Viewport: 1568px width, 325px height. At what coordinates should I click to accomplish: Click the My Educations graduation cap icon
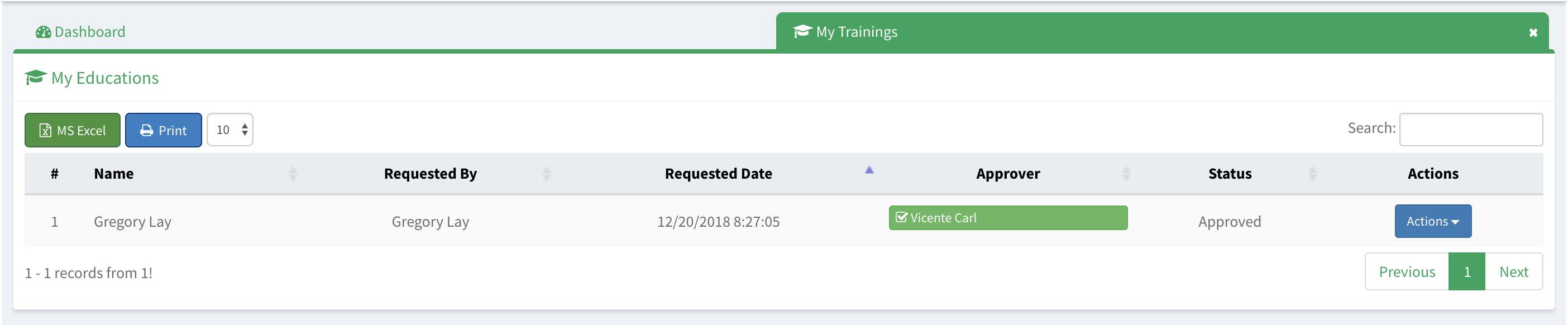click(x=35, y=78)
